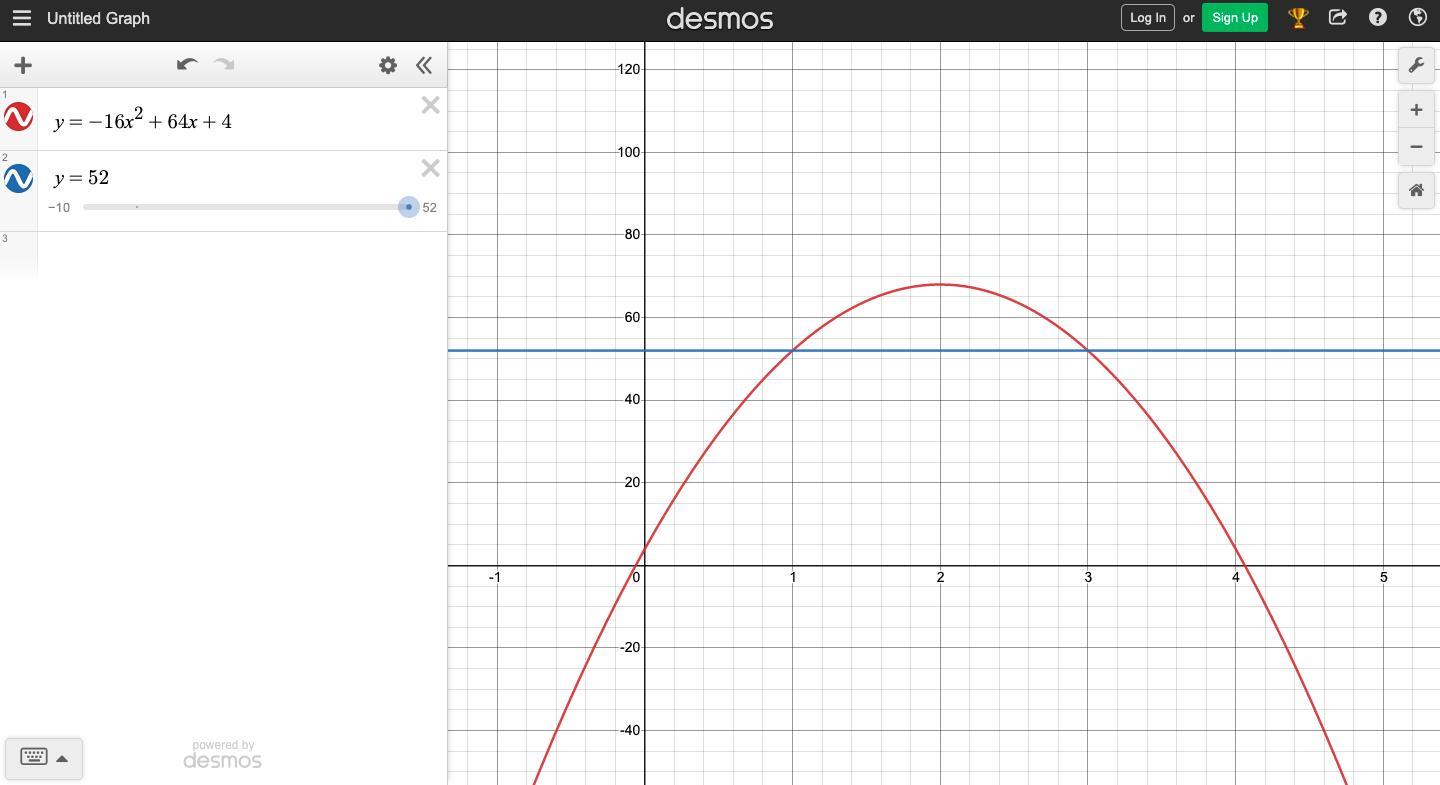This screenshot has height=785, width=1440.
Task: Show the on-screen keyboard
Action: [x=44, y=758]
